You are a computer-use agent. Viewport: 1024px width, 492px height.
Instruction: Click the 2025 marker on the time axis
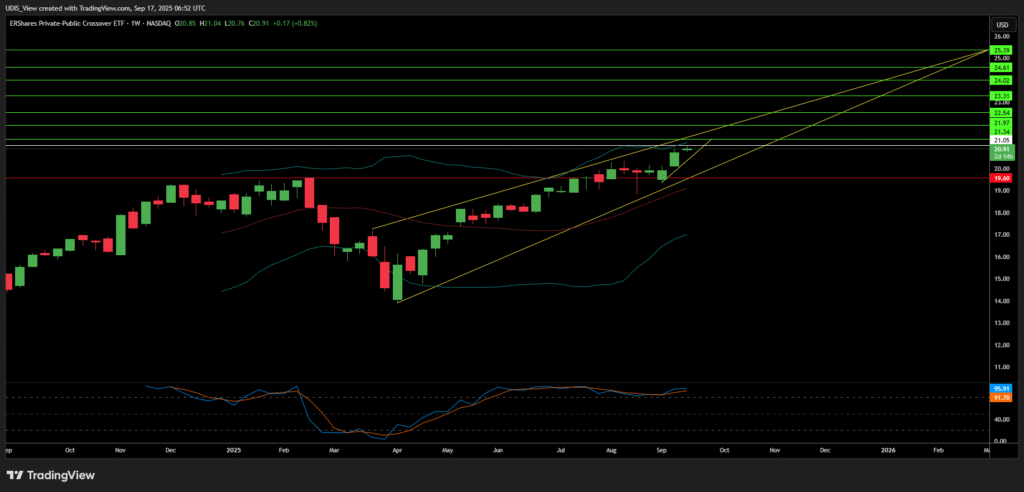tap(235, 450)
